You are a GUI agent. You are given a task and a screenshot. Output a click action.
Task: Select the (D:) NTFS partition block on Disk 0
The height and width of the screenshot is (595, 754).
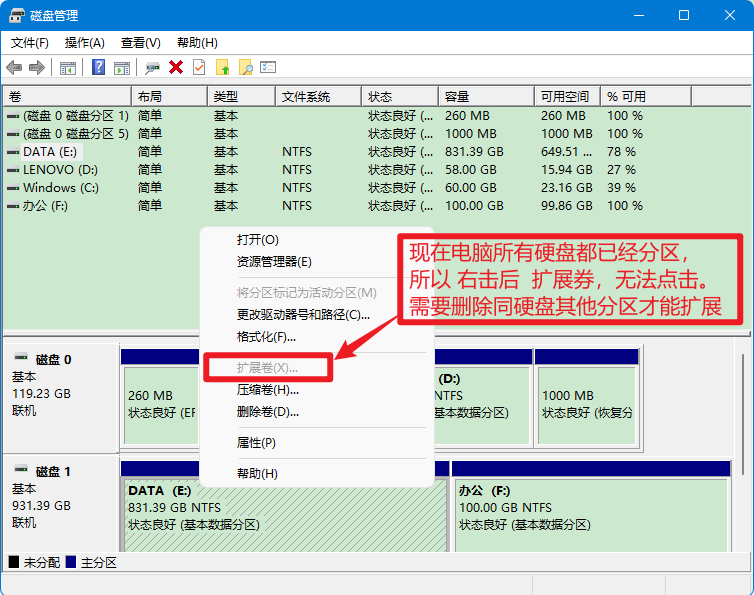(481, 405)
